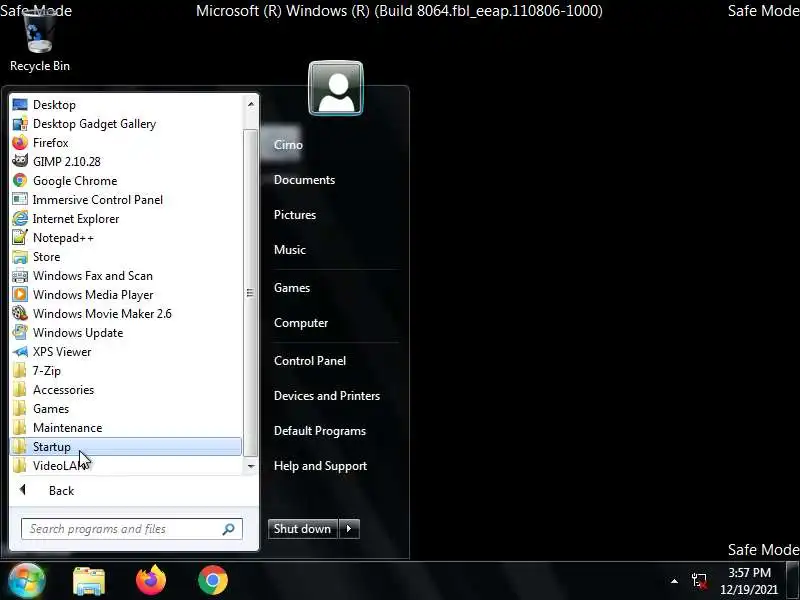Click programs list scrollbar down arrow

click(251, 466)
